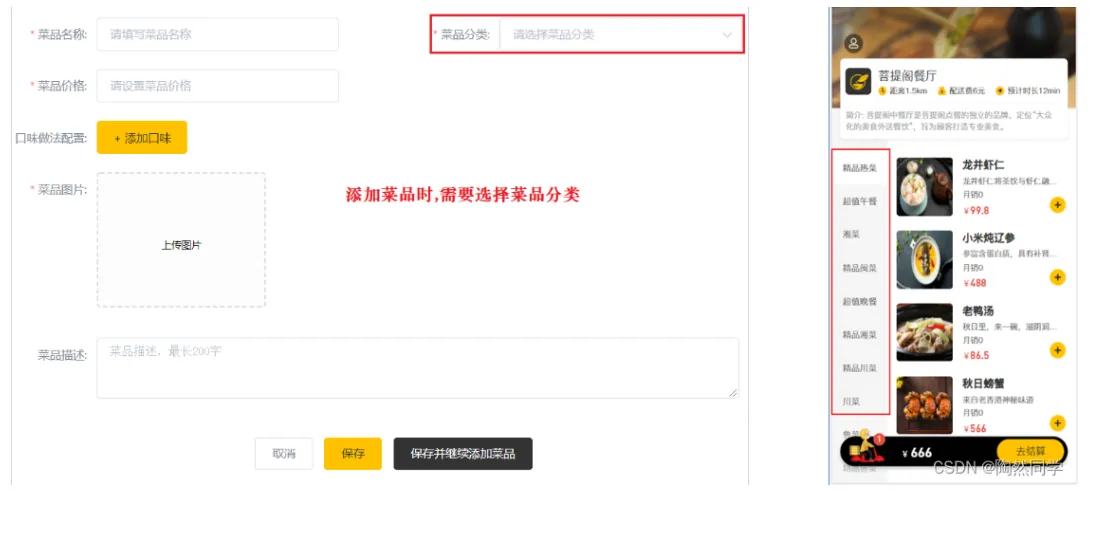The height and width of the screenshot is (536, 1095).
Task: Click the user profile avatar icon
Action: [853, 43]
